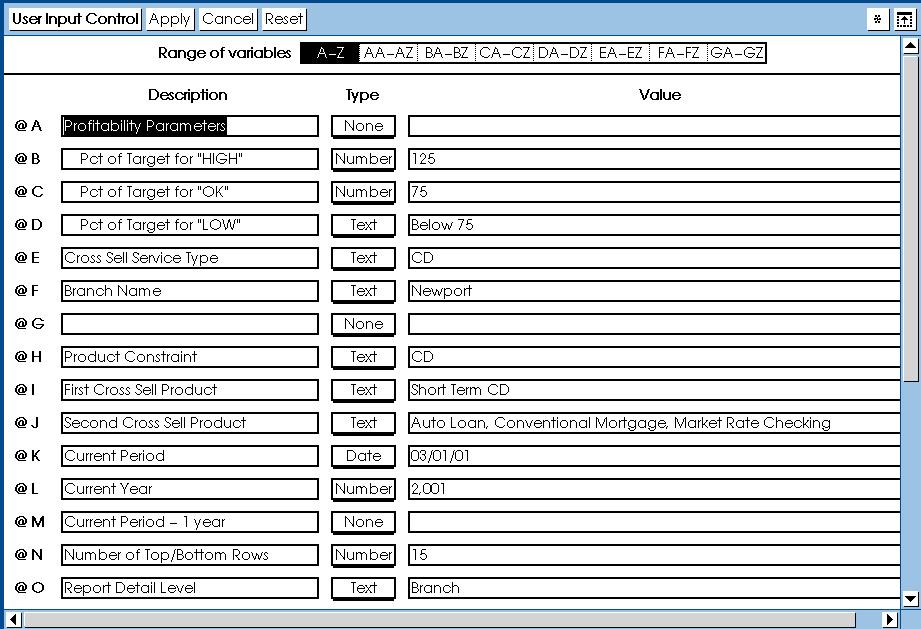Click the Branch Name description field

point(190,291)
